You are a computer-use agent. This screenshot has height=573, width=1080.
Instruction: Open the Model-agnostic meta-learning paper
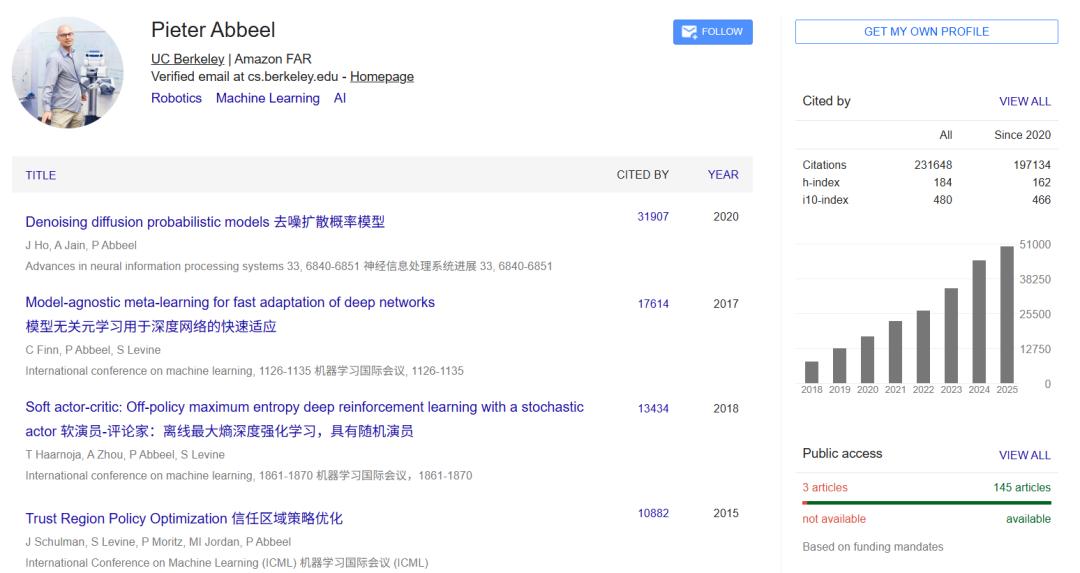pos(230,302)
